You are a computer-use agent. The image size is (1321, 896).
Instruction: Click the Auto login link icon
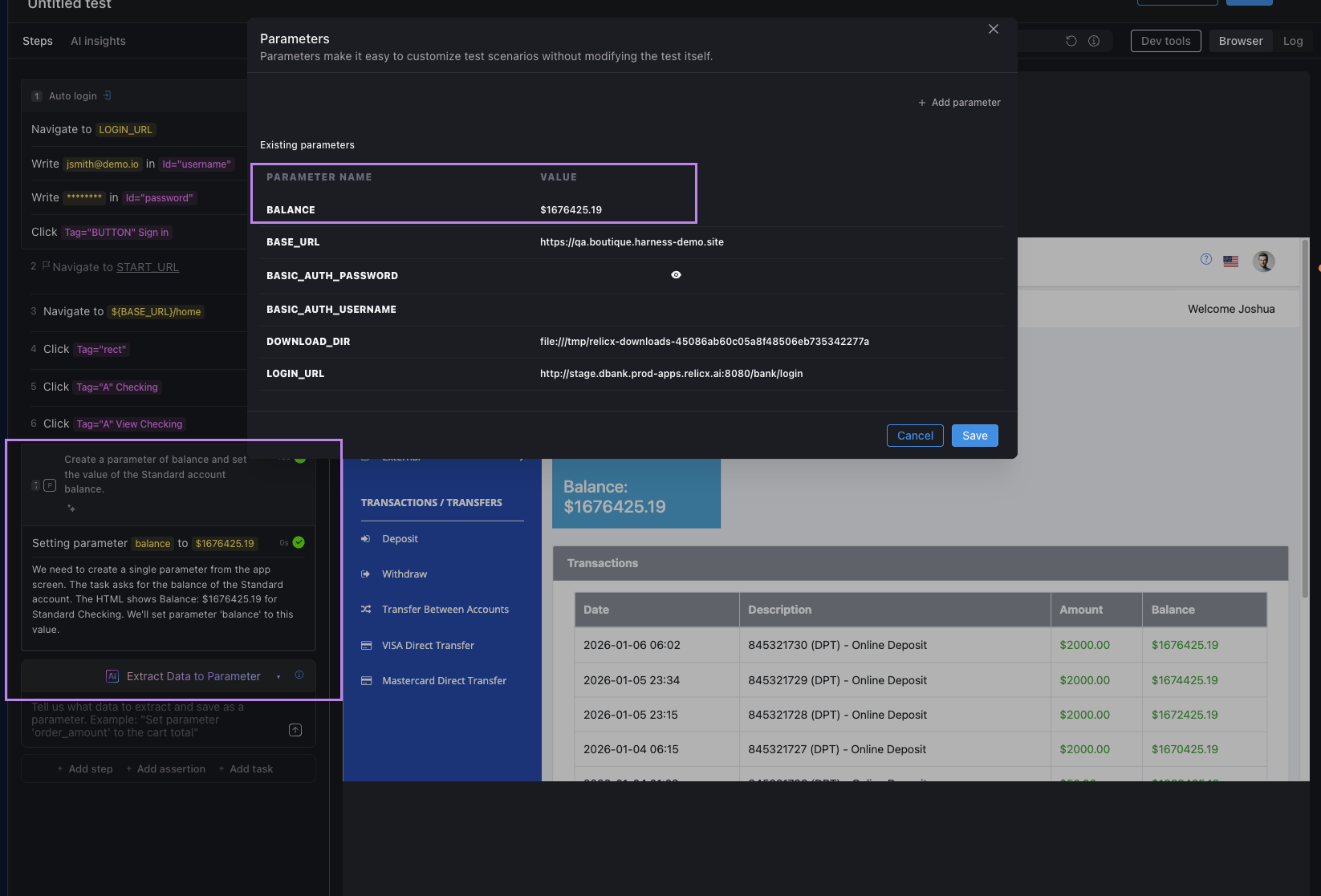108,95
